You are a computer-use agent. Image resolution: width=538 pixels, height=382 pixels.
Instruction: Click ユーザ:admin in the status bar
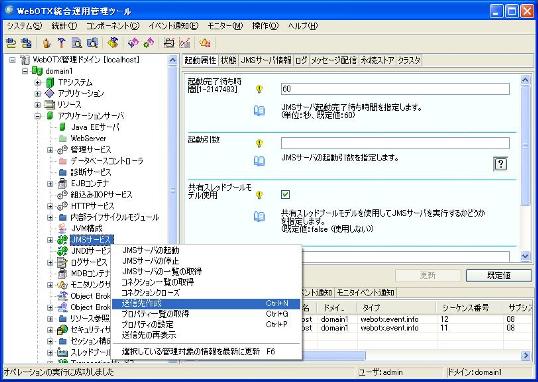[x=381, y=372]
